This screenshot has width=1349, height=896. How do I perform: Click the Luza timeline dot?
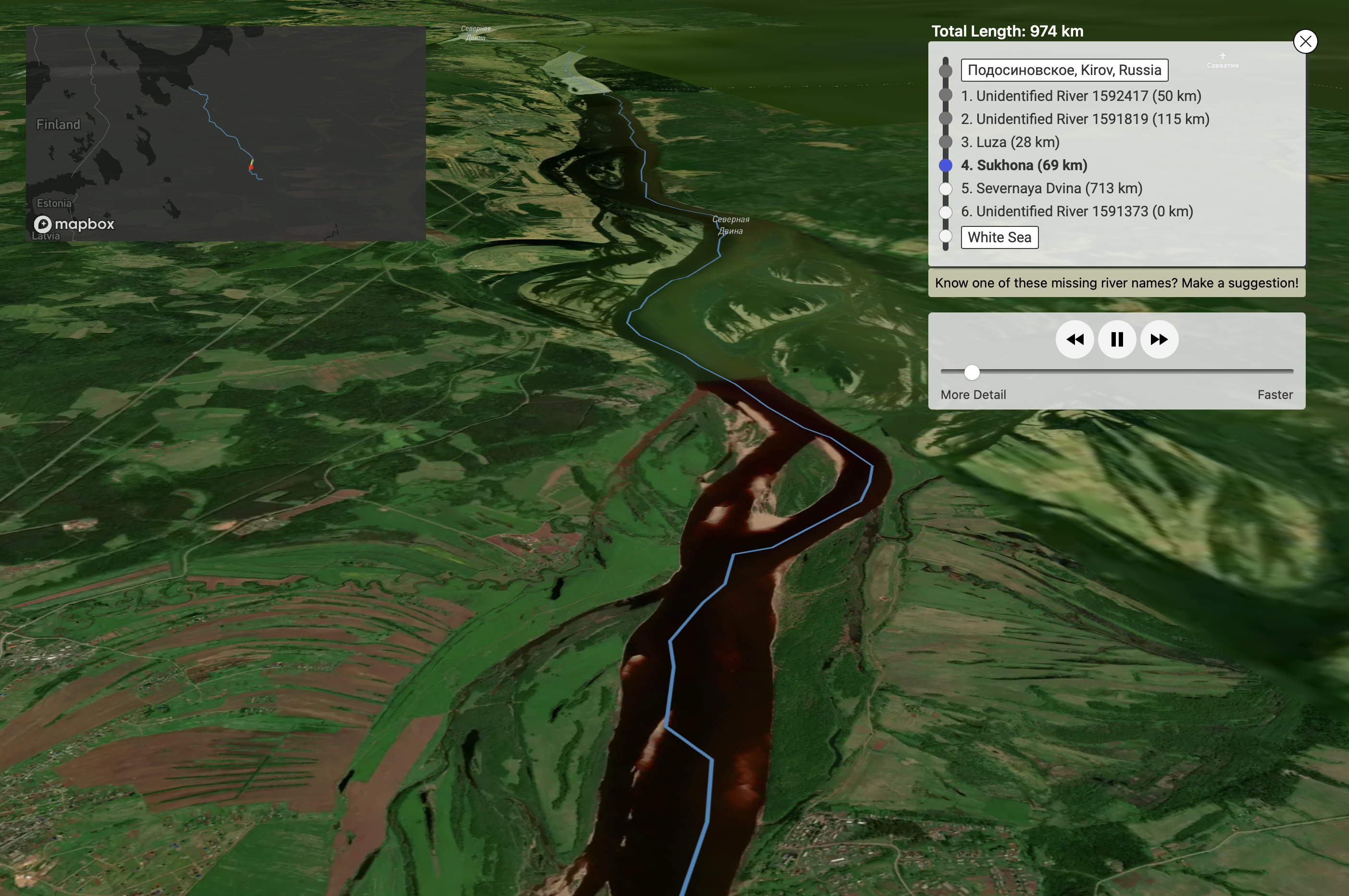(x=946, y=142)
